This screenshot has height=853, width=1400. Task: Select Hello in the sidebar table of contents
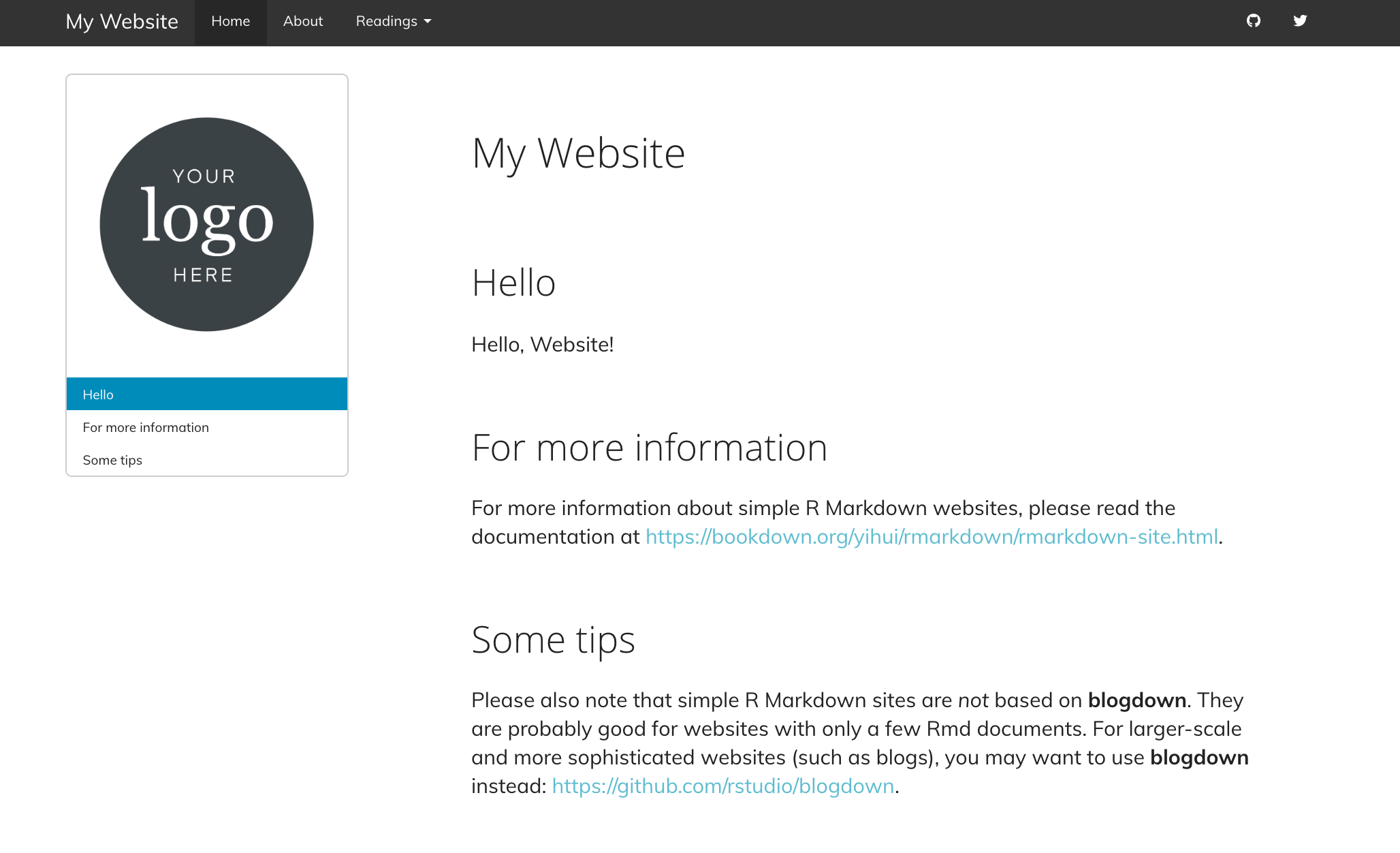pos(207,394)
